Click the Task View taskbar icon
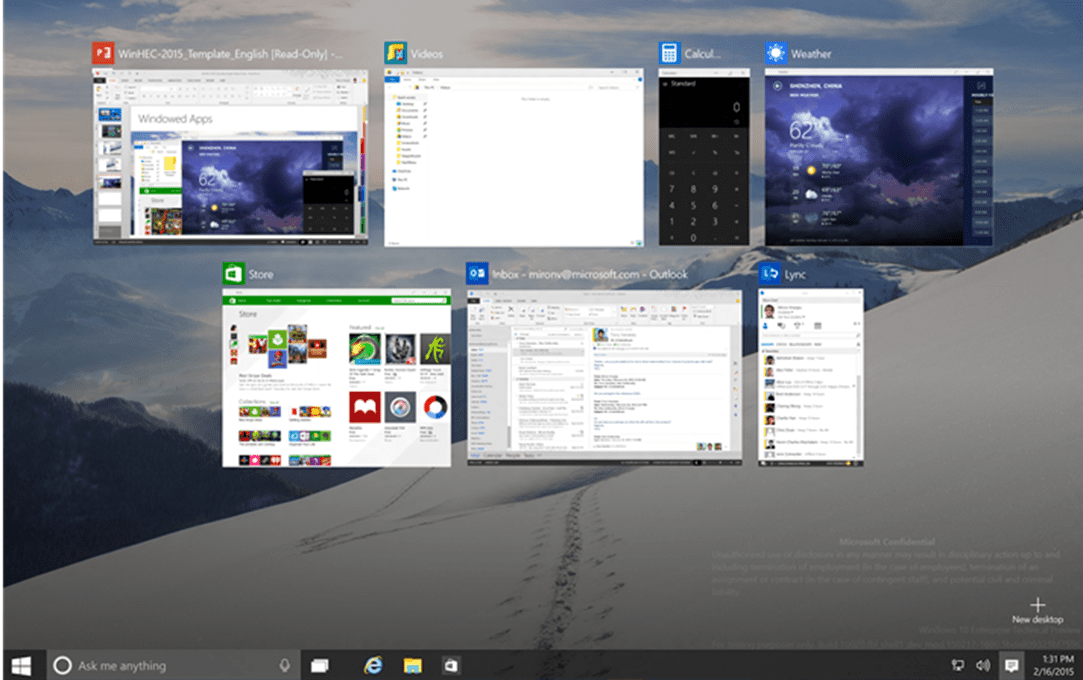The height and width of the screenshot is (680, 1083). (319, 665)
